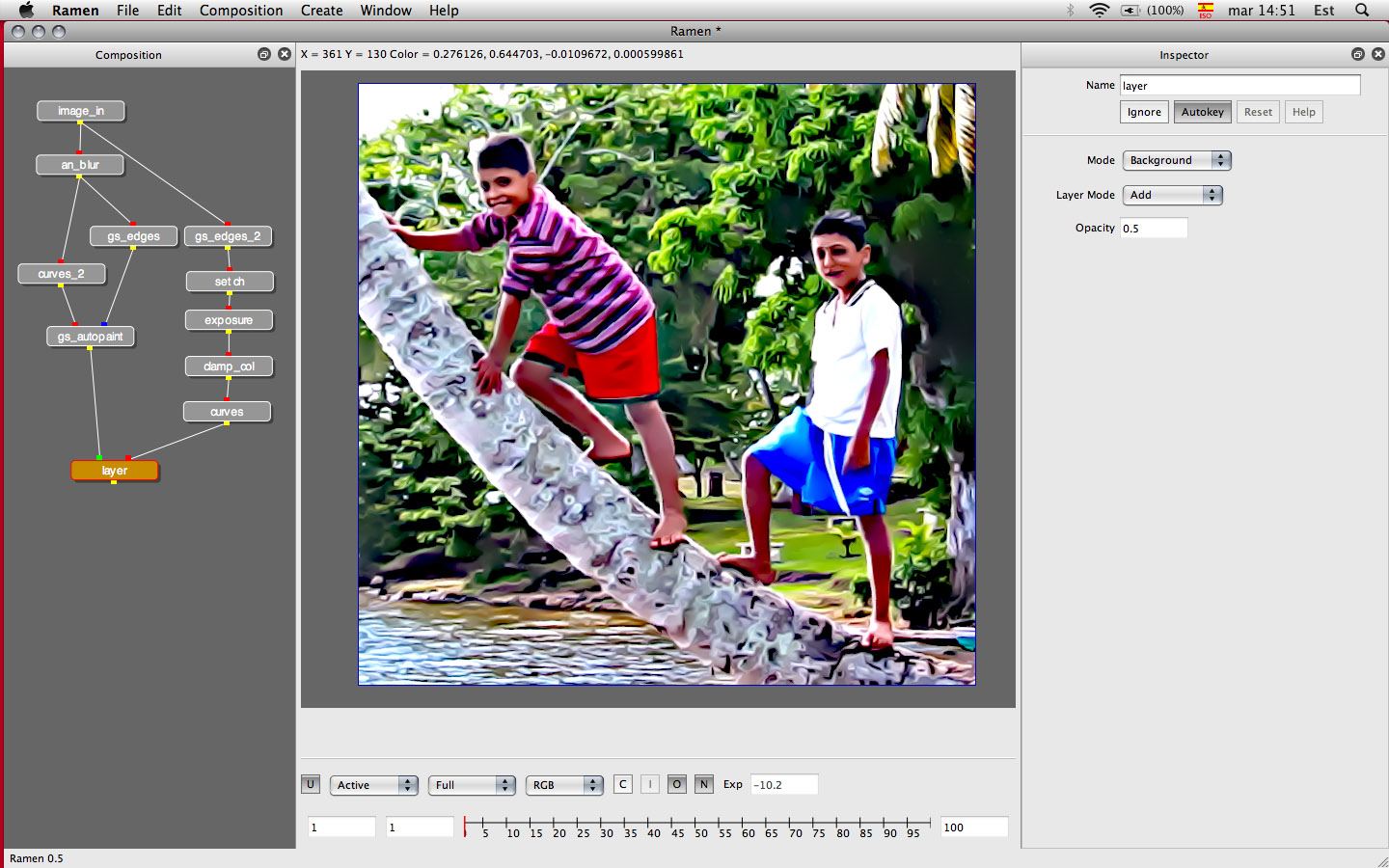Open Spotlight search in the menu bar
This screenshot has height=868, width=1389.
[1362, 11]
